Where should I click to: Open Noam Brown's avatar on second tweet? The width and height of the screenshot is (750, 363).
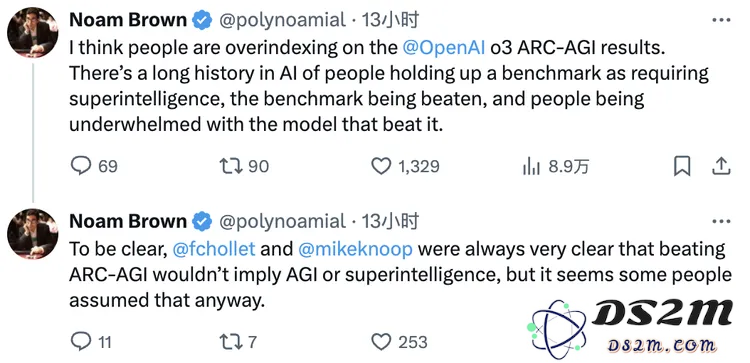33,234
